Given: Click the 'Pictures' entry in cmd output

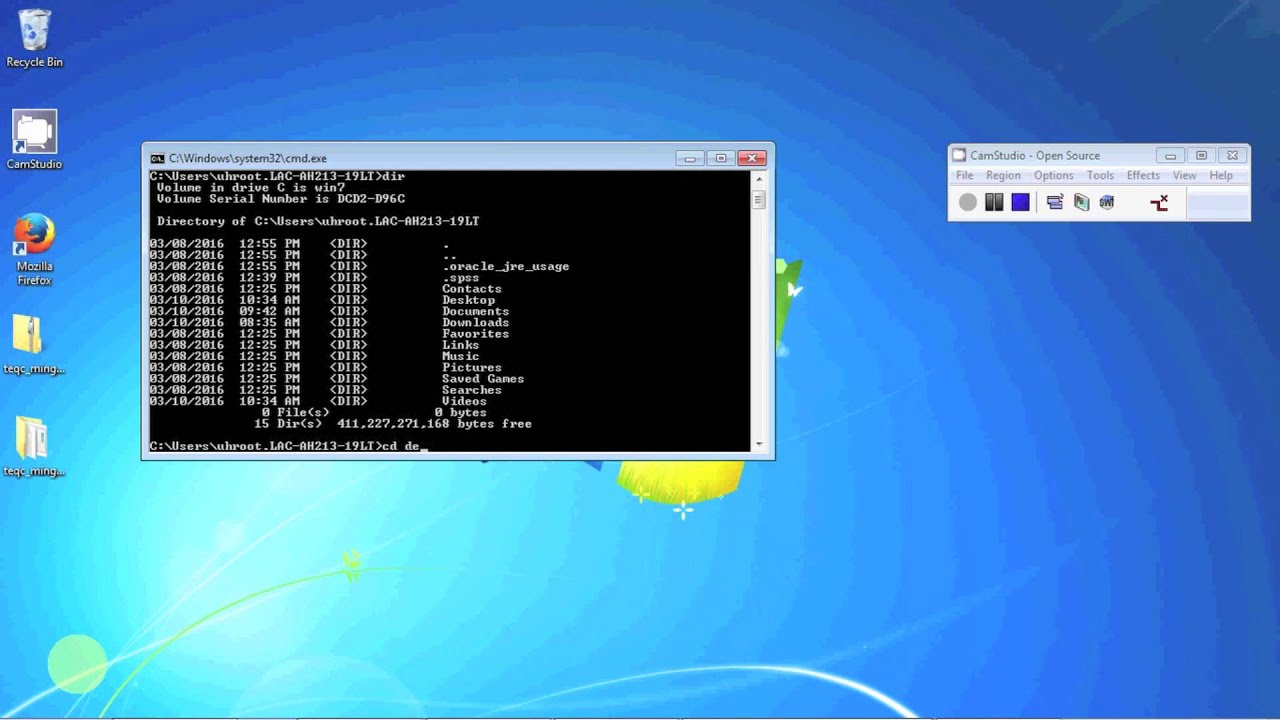Looking at the screenshot, I should coord(472,368).
